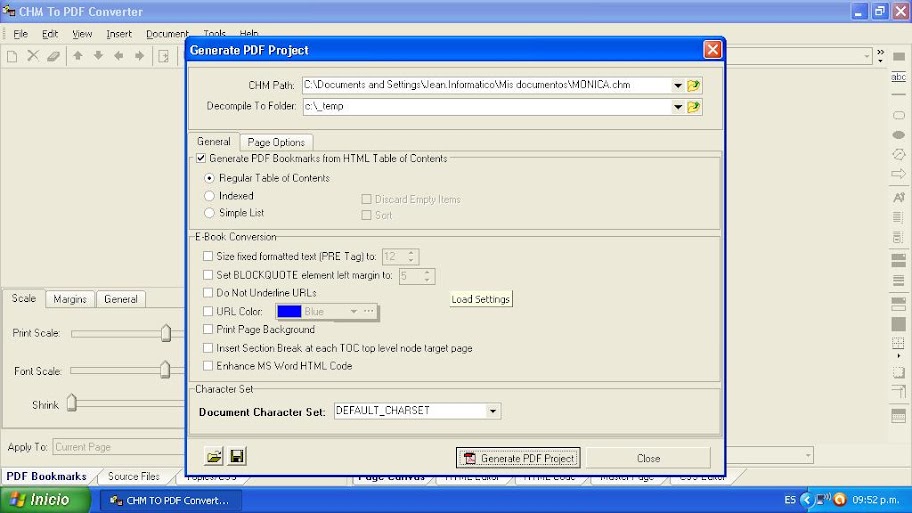This screenshot has width=912, height=513.
Task: Open the Source Files bottom tab
Action: coord(134,476)
